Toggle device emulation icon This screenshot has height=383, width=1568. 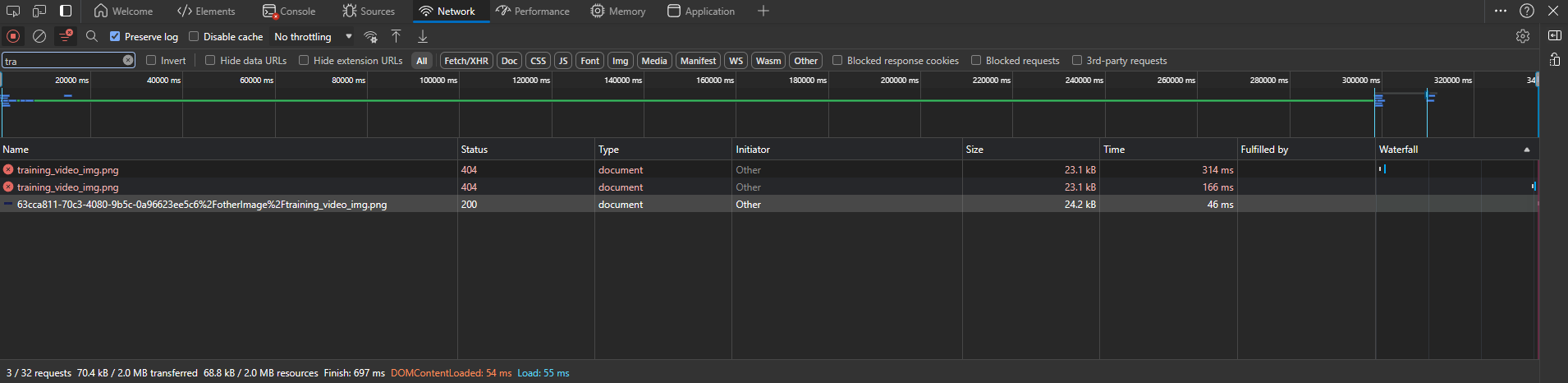click(39, 11)
